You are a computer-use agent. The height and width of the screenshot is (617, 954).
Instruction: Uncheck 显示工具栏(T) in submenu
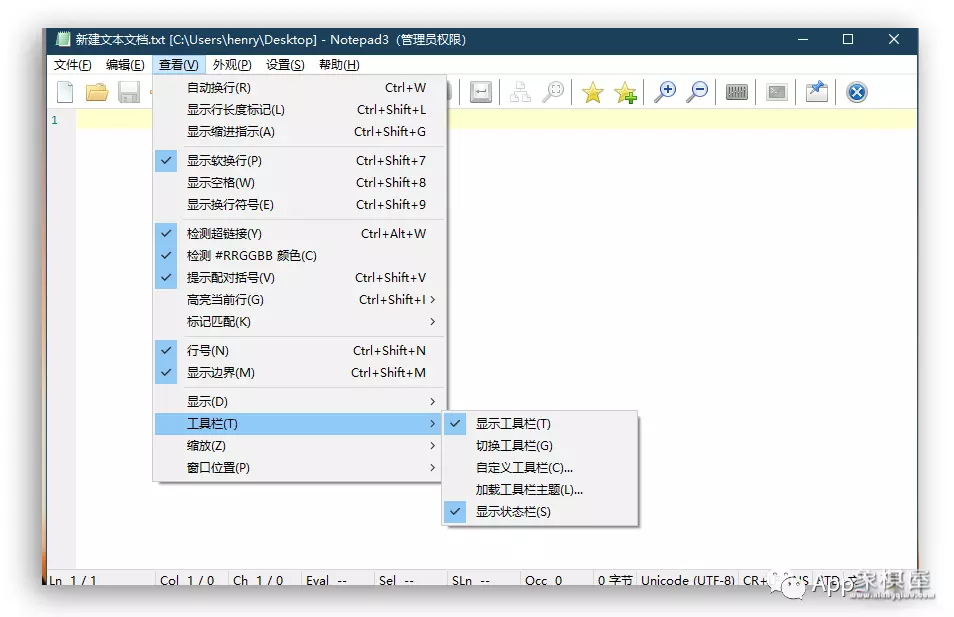tap(540, 424)
